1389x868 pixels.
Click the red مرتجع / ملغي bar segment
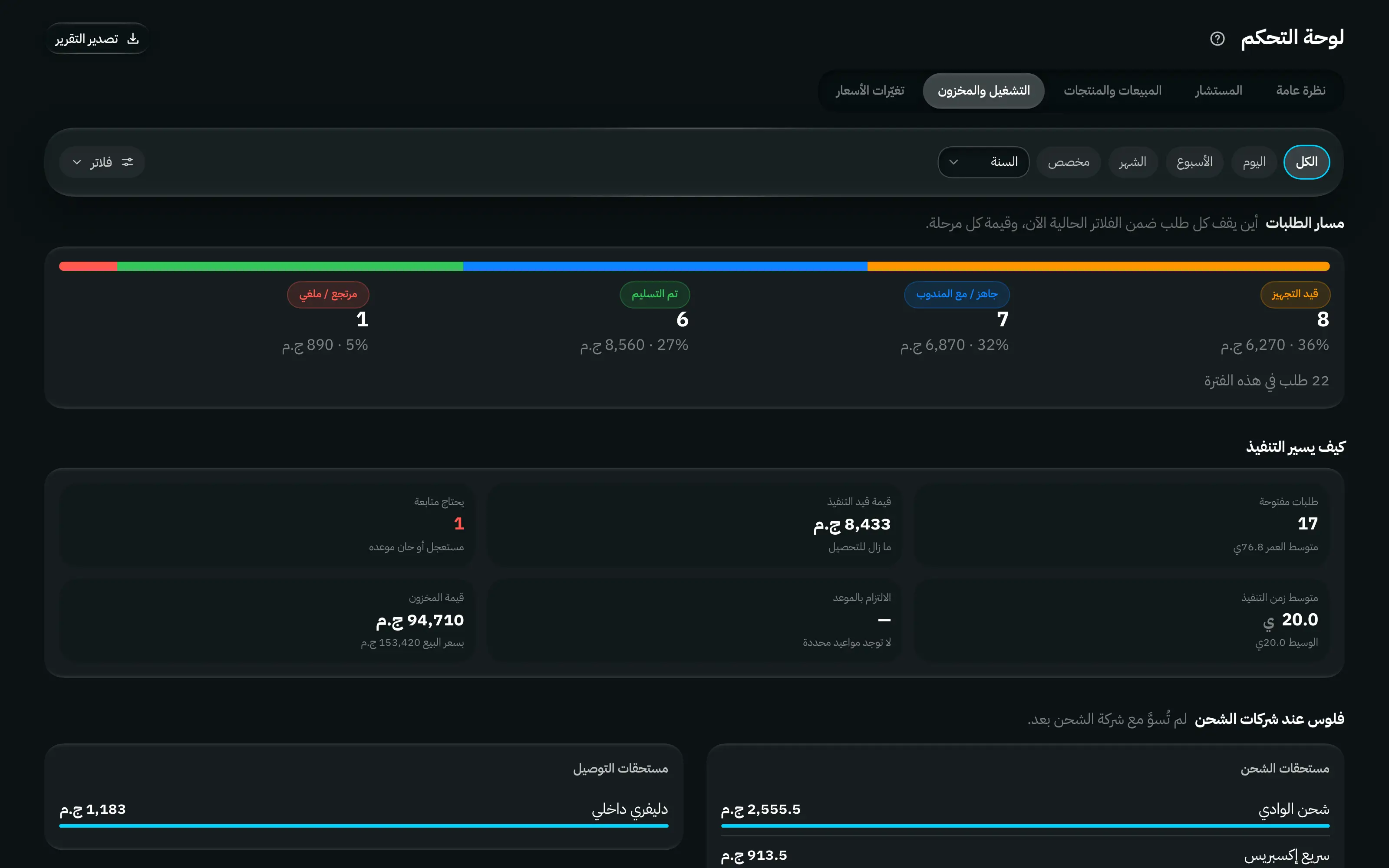(x=88, y=266)
